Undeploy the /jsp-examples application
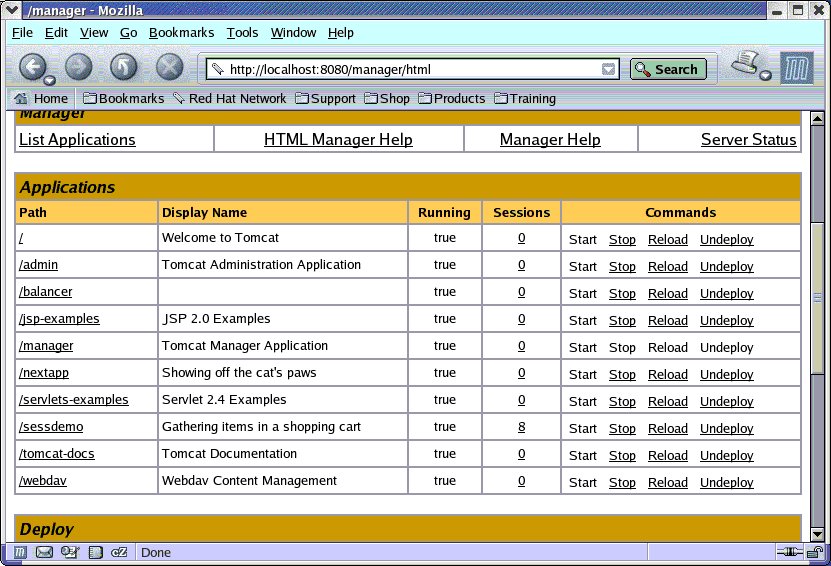This screenshot has height=566, width=831. [x=727, y=321]
